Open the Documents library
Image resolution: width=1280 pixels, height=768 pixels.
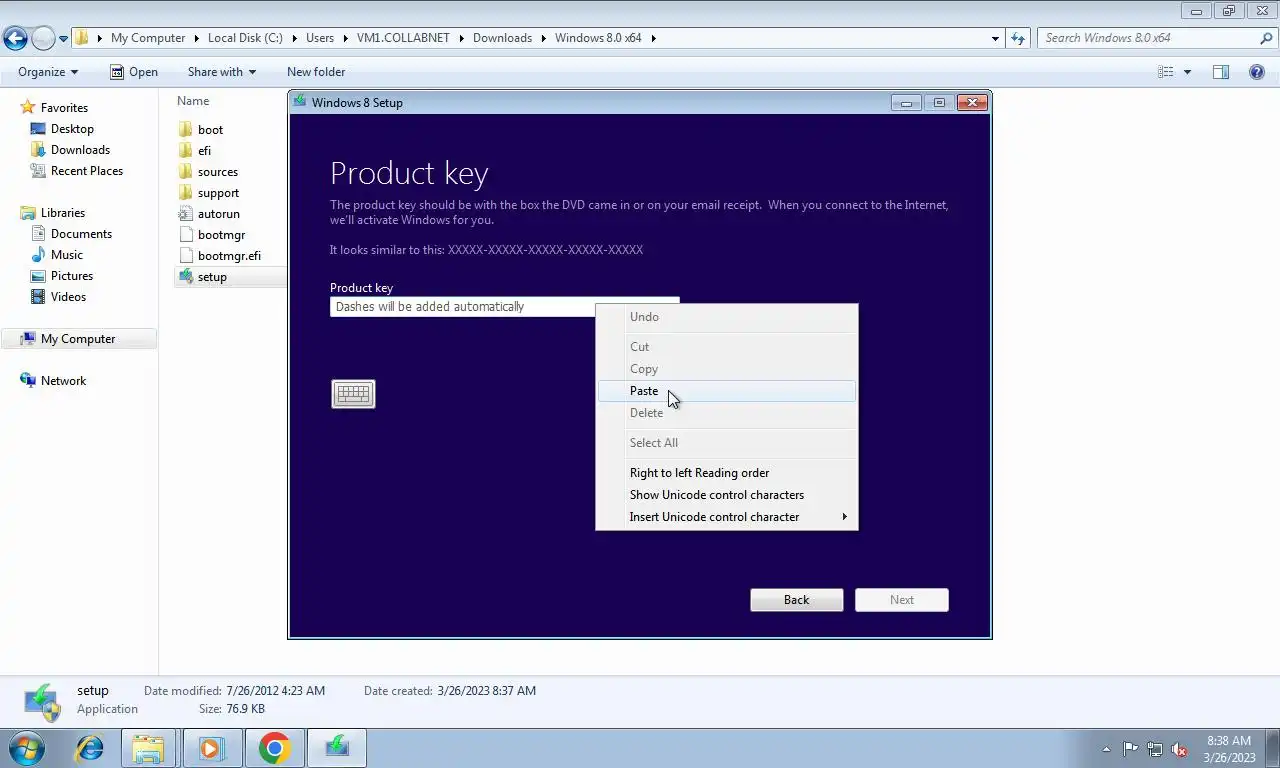pos(81,234)
